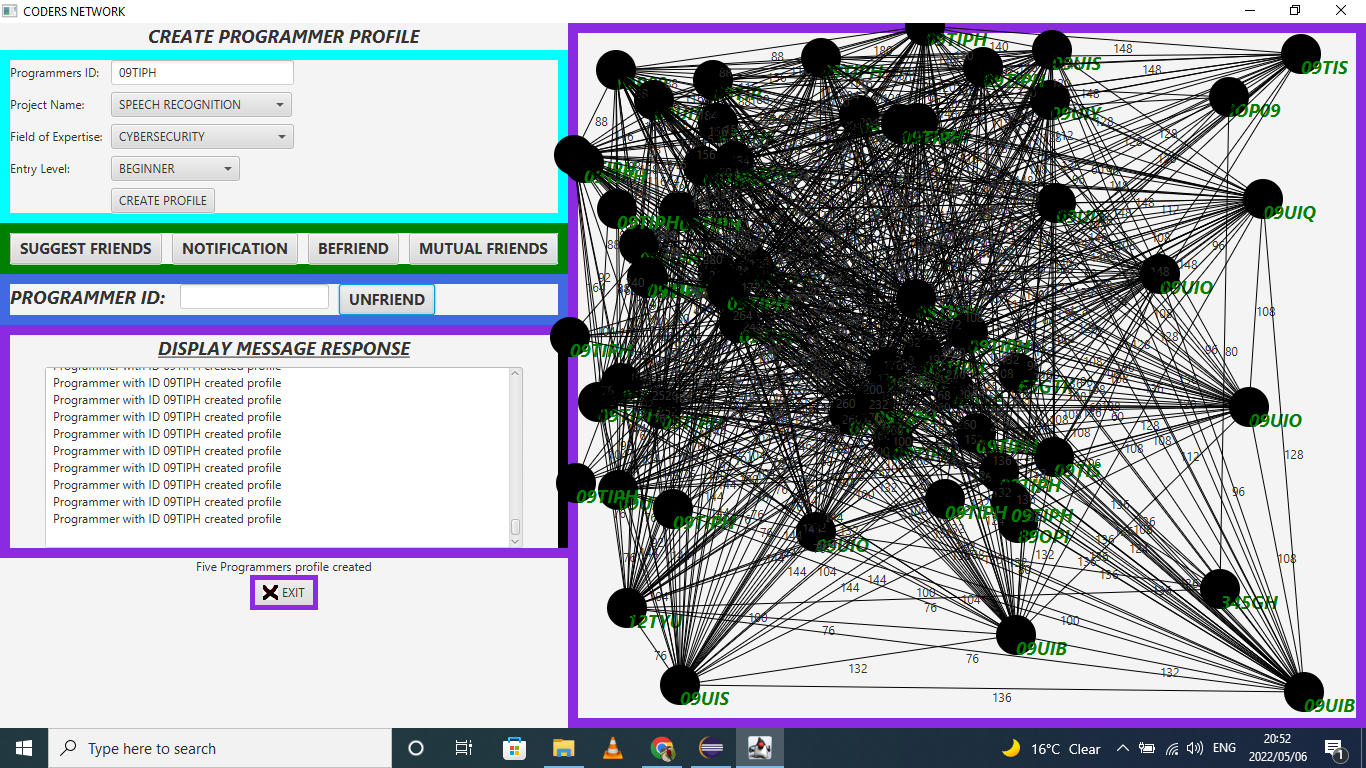
Task: Open Google Chrome from the taskbar
Action: pyautogui.click(x=661, y=747)
